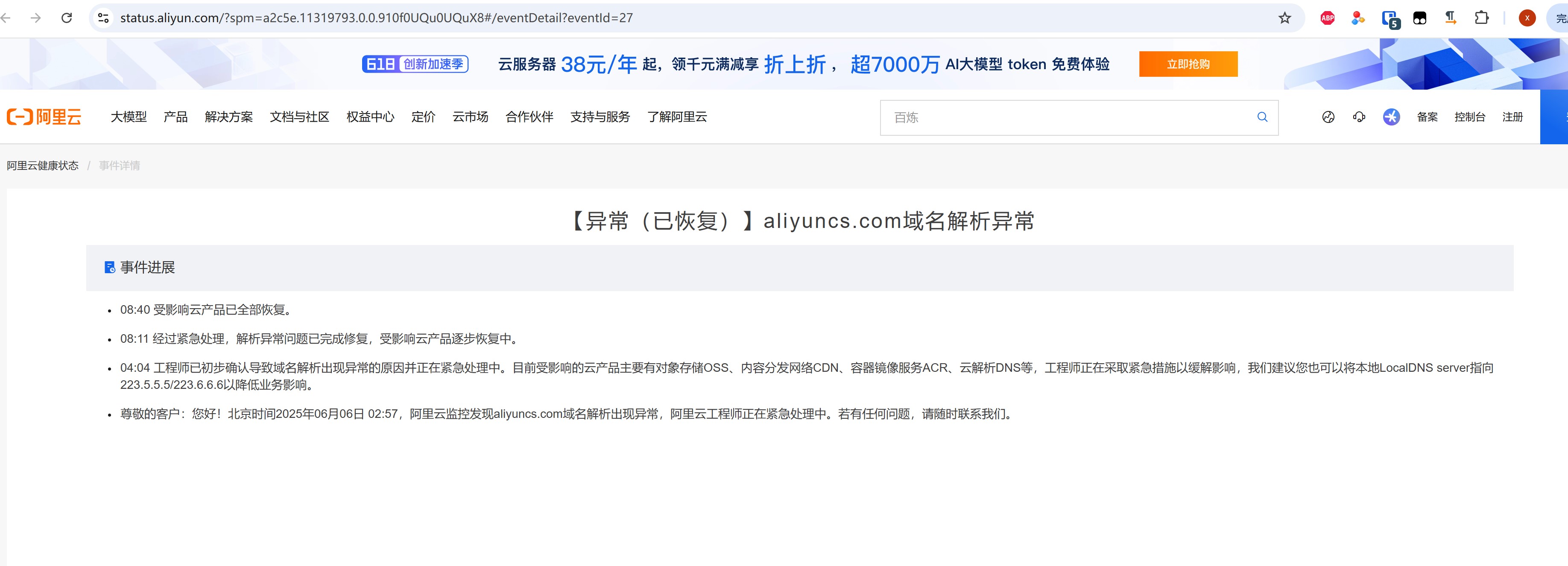The height and width of the screenshot is (566, 1568).
Task: Bookmark this page with the star icon
Action: click(x=1284, y=18)
